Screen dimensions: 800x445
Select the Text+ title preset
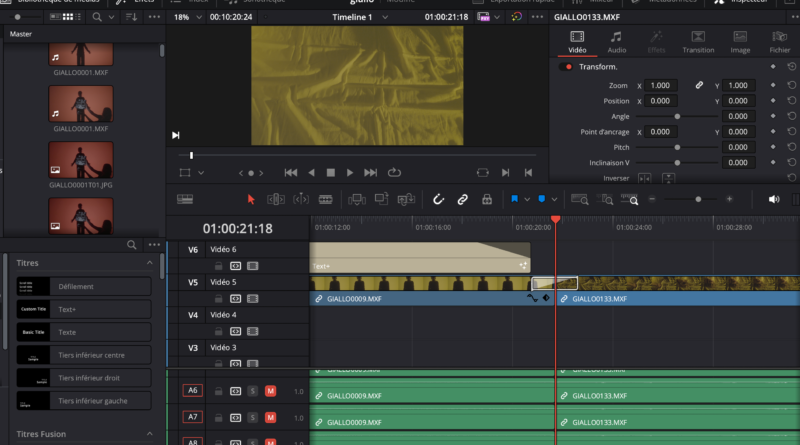tap(84, 309)
